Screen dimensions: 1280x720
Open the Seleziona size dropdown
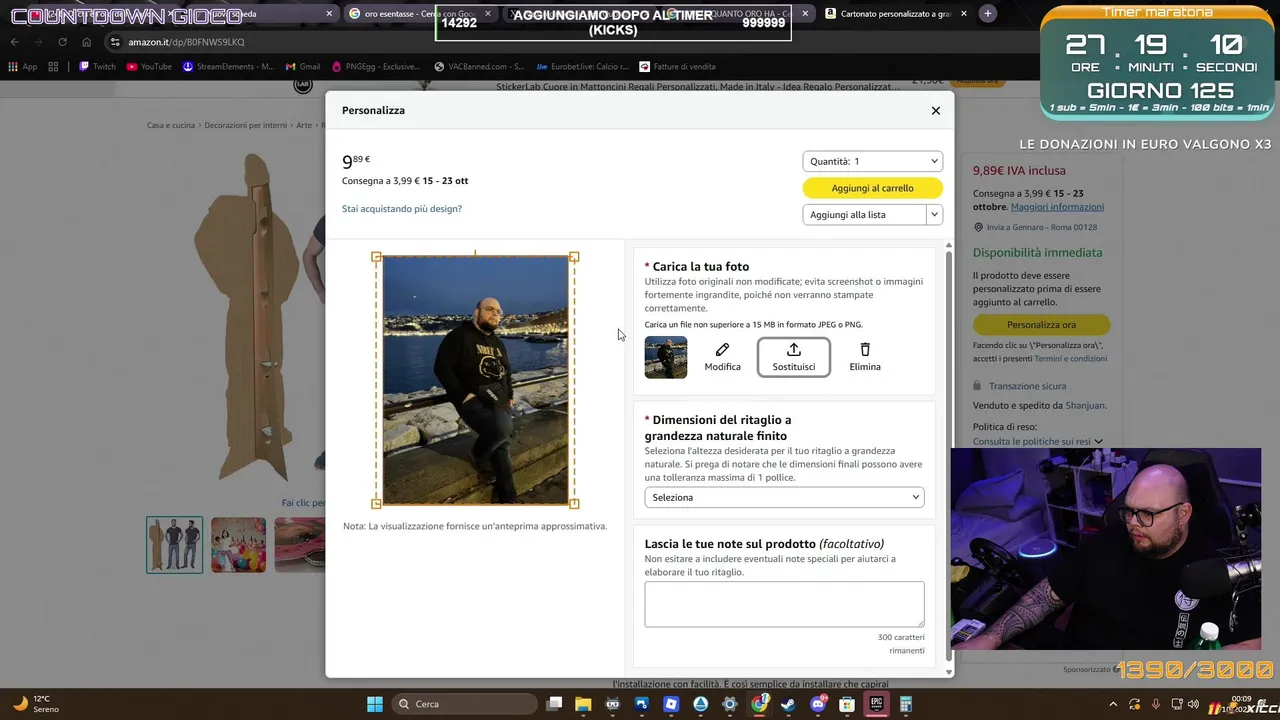(784, 497)
